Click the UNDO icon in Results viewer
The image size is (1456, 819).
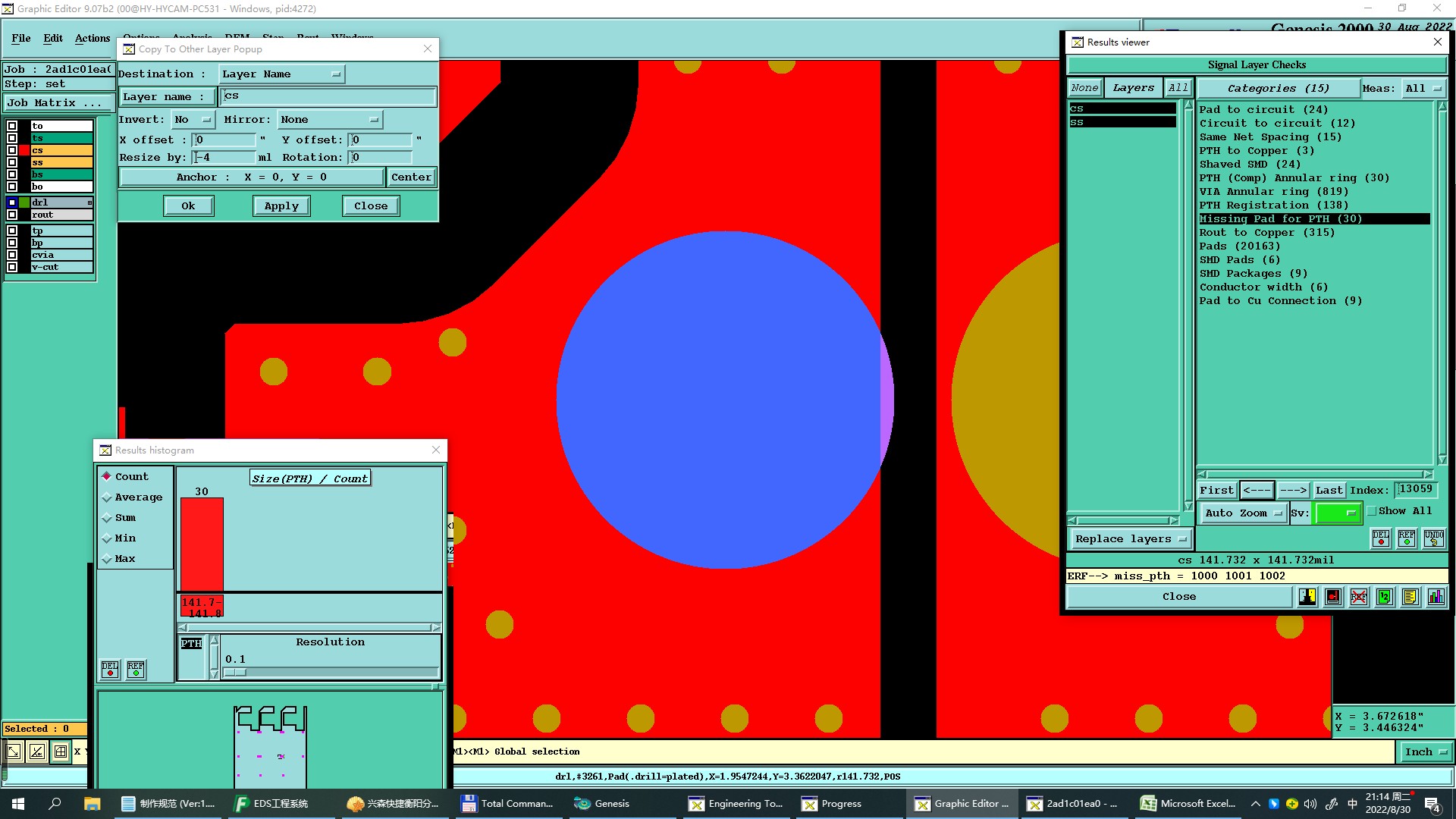(x=1433, y=538)
